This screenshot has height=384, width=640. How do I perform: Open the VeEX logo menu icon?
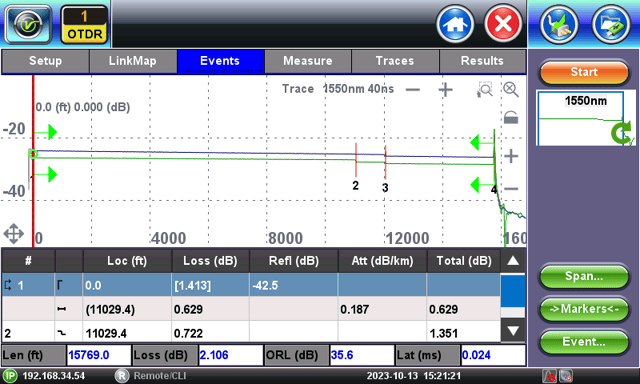(28, 24)
